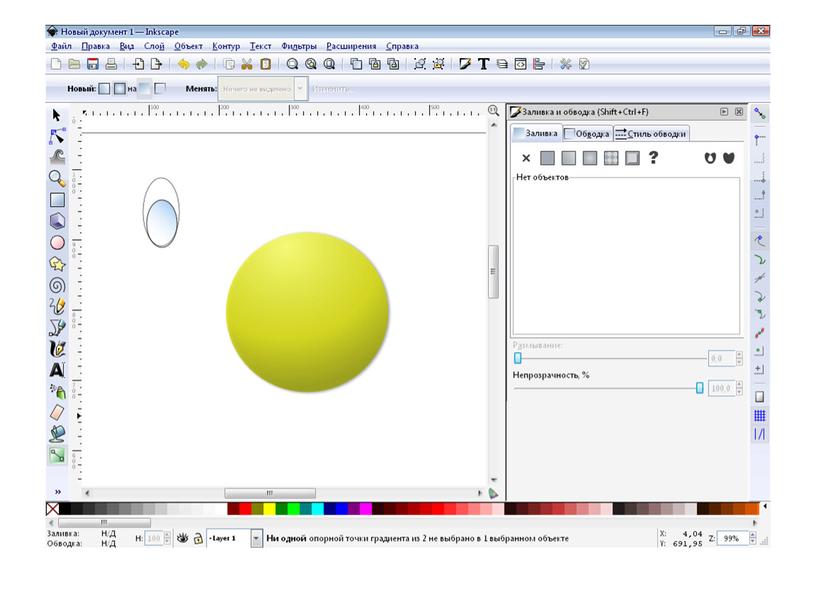Open the Фильтры menu
The height and width of the screenshot is (613, 816).
tap(299, 46)
